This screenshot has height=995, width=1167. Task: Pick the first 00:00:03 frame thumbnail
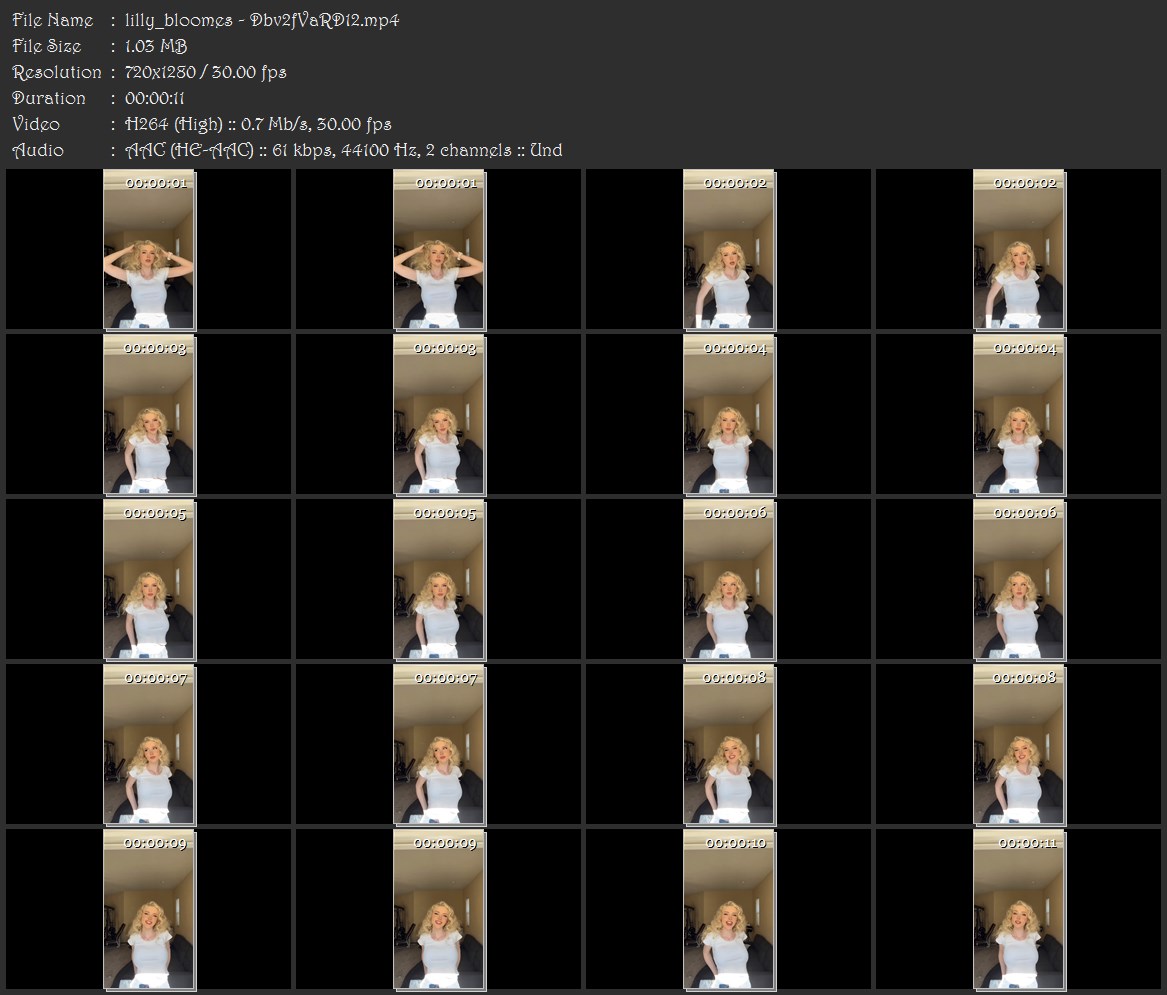click(149, 415)
